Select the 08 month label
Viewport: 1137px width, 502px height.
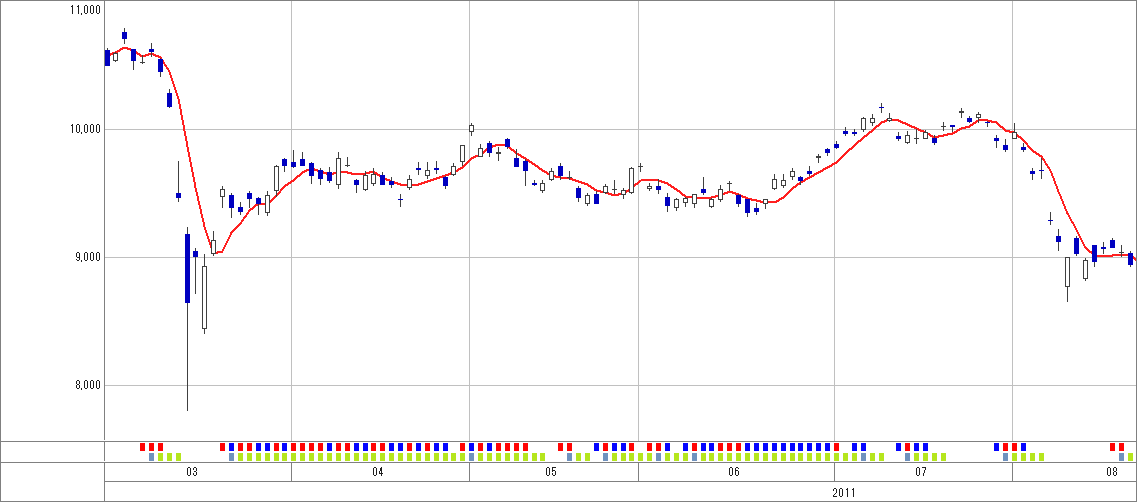pos(1112,472)
